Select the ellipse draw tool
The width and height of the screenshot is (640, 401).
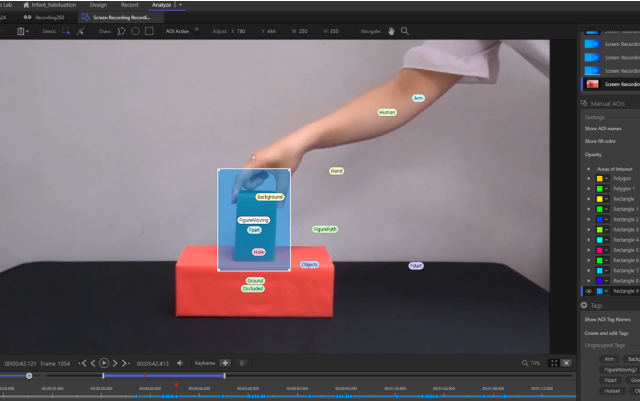(135, 31)
